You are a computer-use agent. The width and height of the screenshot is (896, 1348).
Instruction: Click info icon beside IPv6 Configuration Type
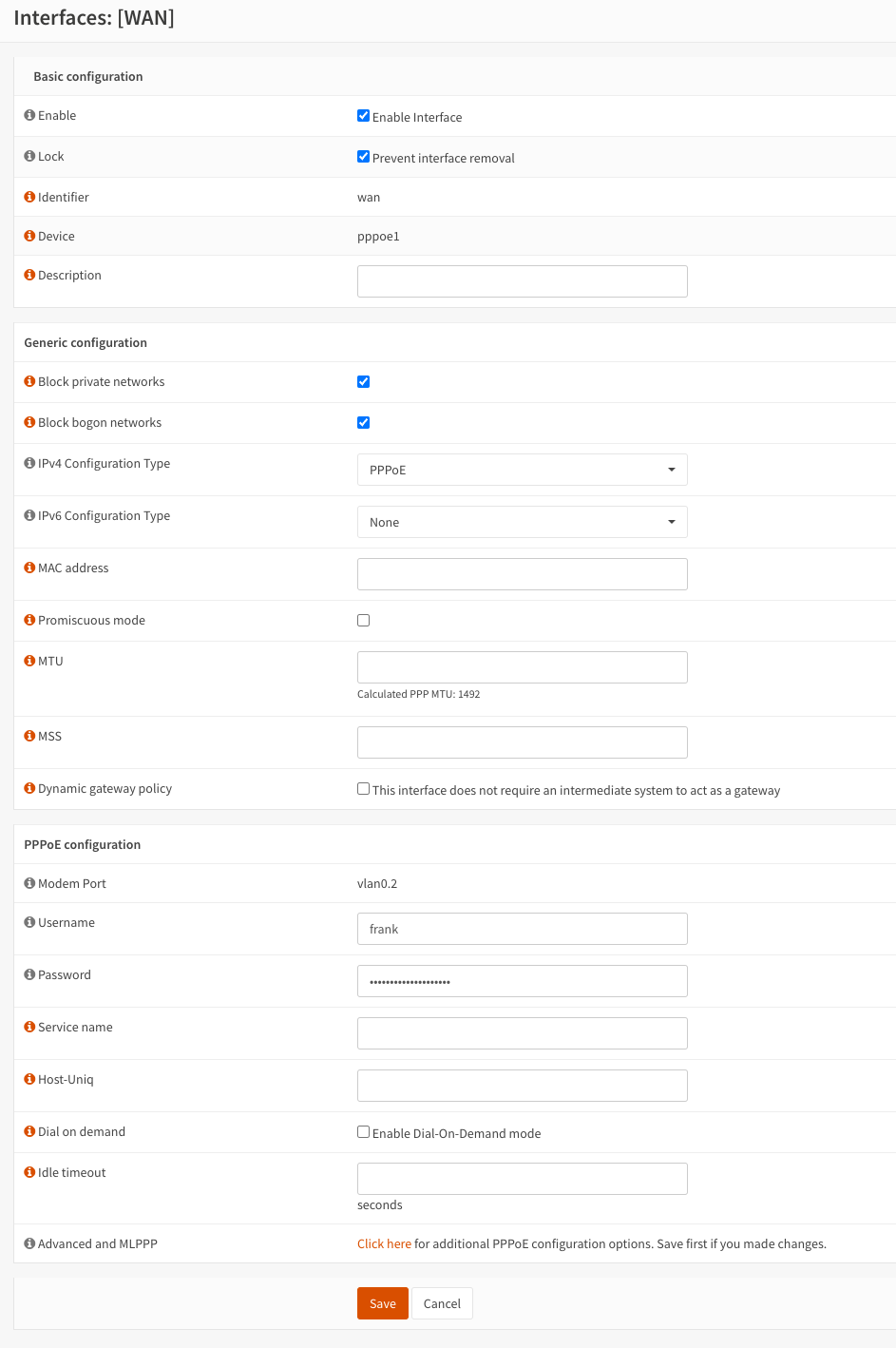click(29, 515)
